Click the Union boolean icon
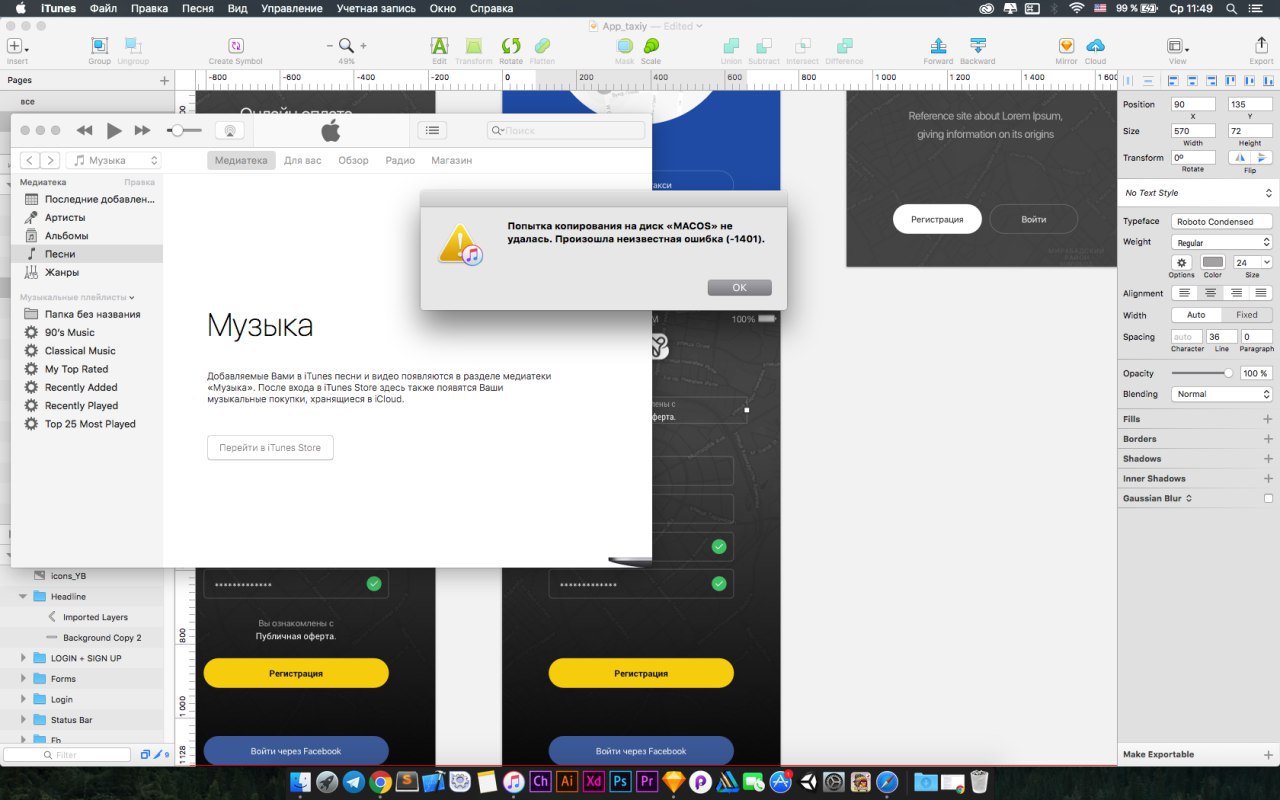This screenshot has height=800, width=1280. (x=731, y=46)
